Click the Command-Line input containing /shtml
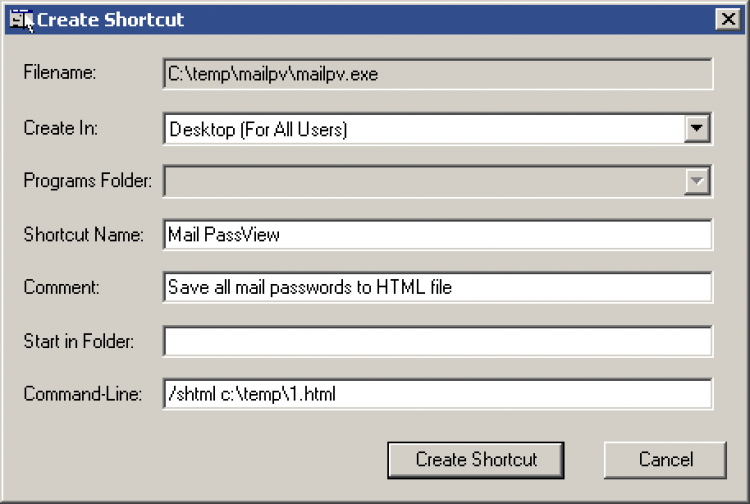750x504 pixels. 437,394
